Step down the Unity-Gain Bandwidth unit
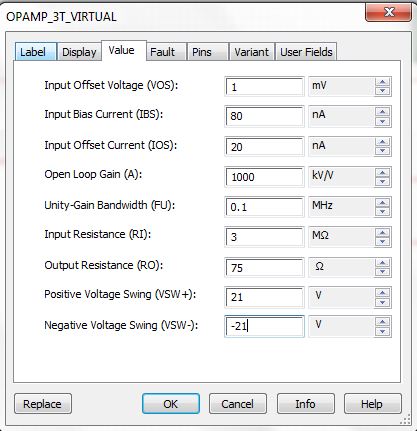 (382, 211)
